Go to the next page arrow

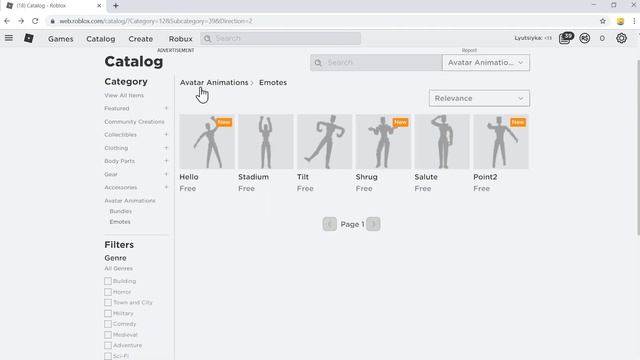tap(373, 224)
